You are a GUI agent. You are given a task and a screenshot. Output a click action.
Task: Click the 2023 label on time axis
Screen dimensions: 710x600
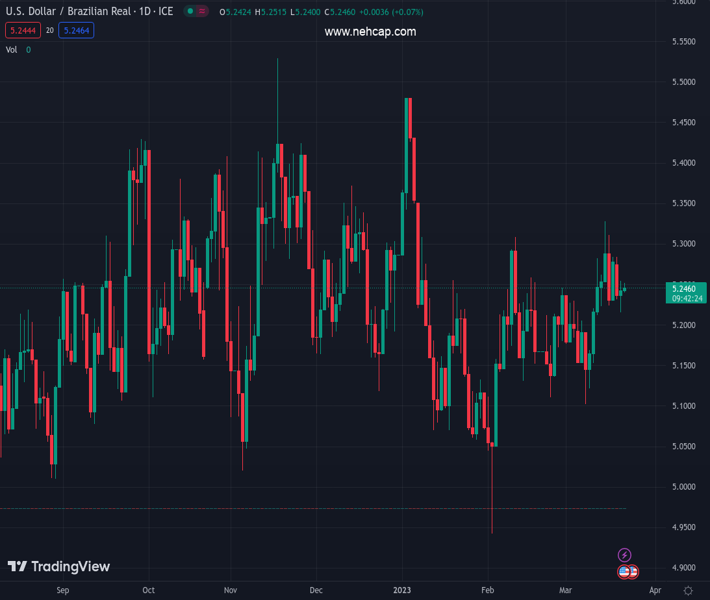(x=402, y=591)
